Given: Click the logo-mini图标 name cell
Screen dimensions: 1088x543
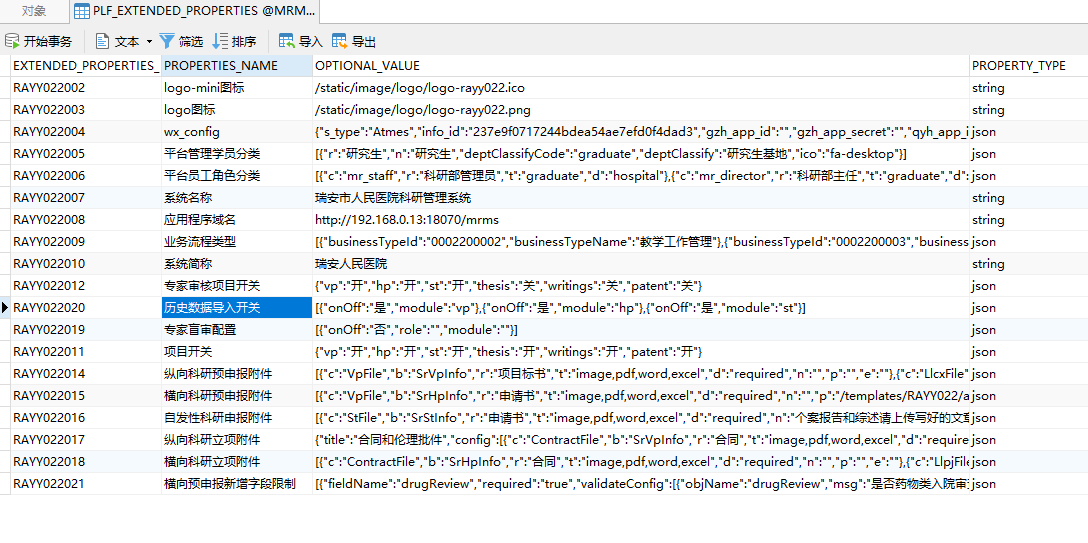Looking at the screenshot, I should (x=237, y=88).
